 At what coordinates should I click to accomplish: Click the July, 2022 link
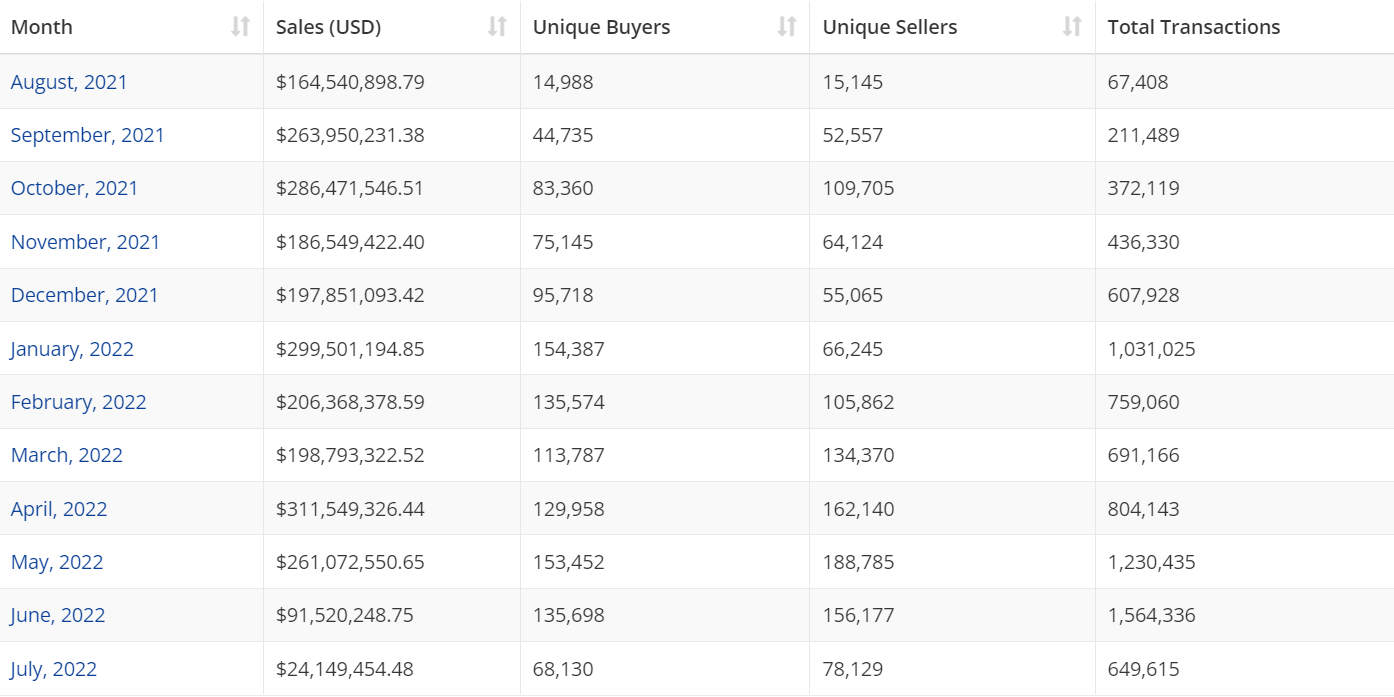54,669
